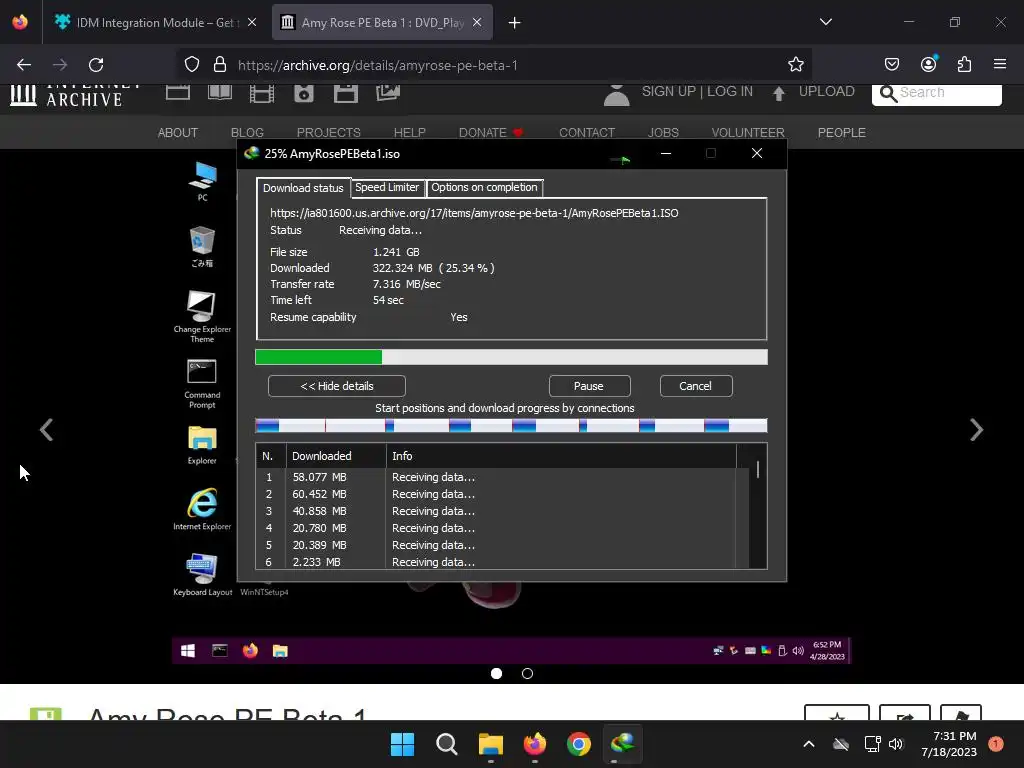Click the Internet Archive logo

click(73, 95)
